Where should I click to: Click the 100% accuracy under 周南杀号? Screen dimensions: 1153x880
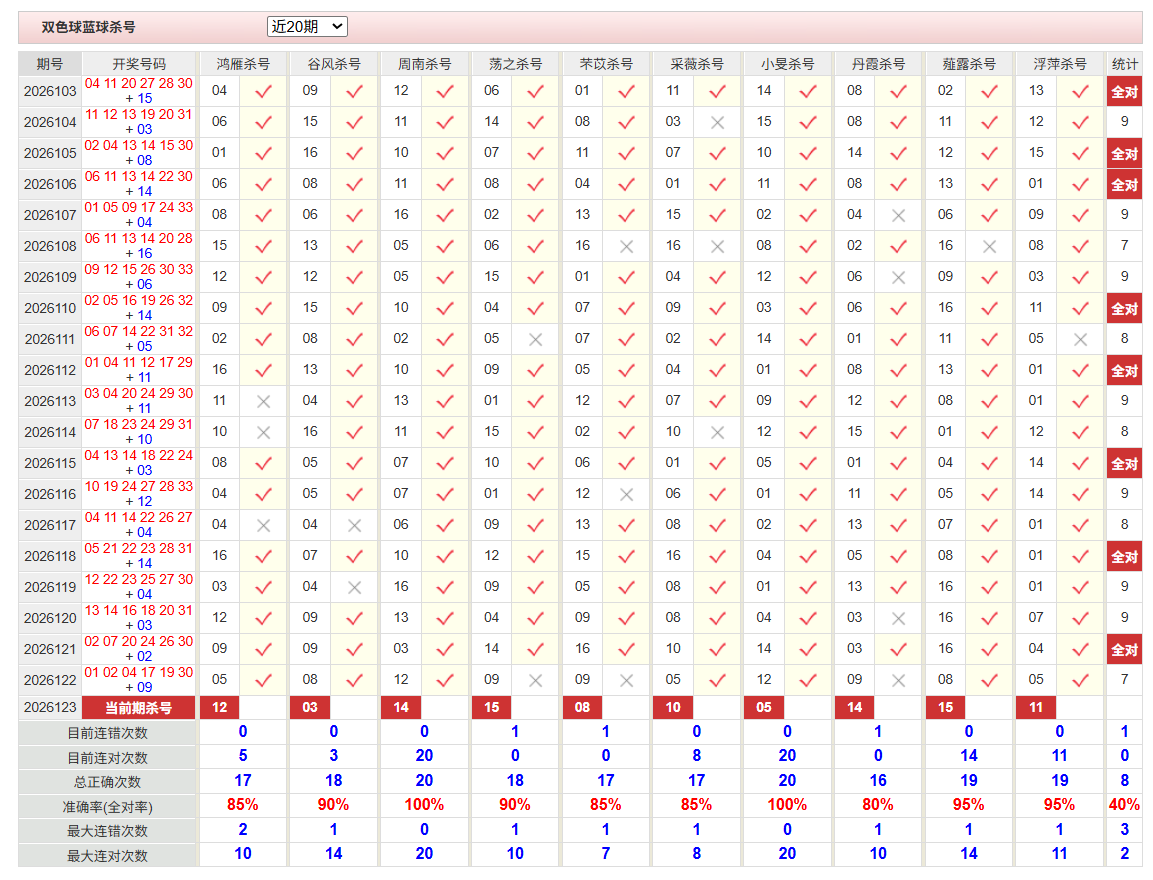[424, 805]
